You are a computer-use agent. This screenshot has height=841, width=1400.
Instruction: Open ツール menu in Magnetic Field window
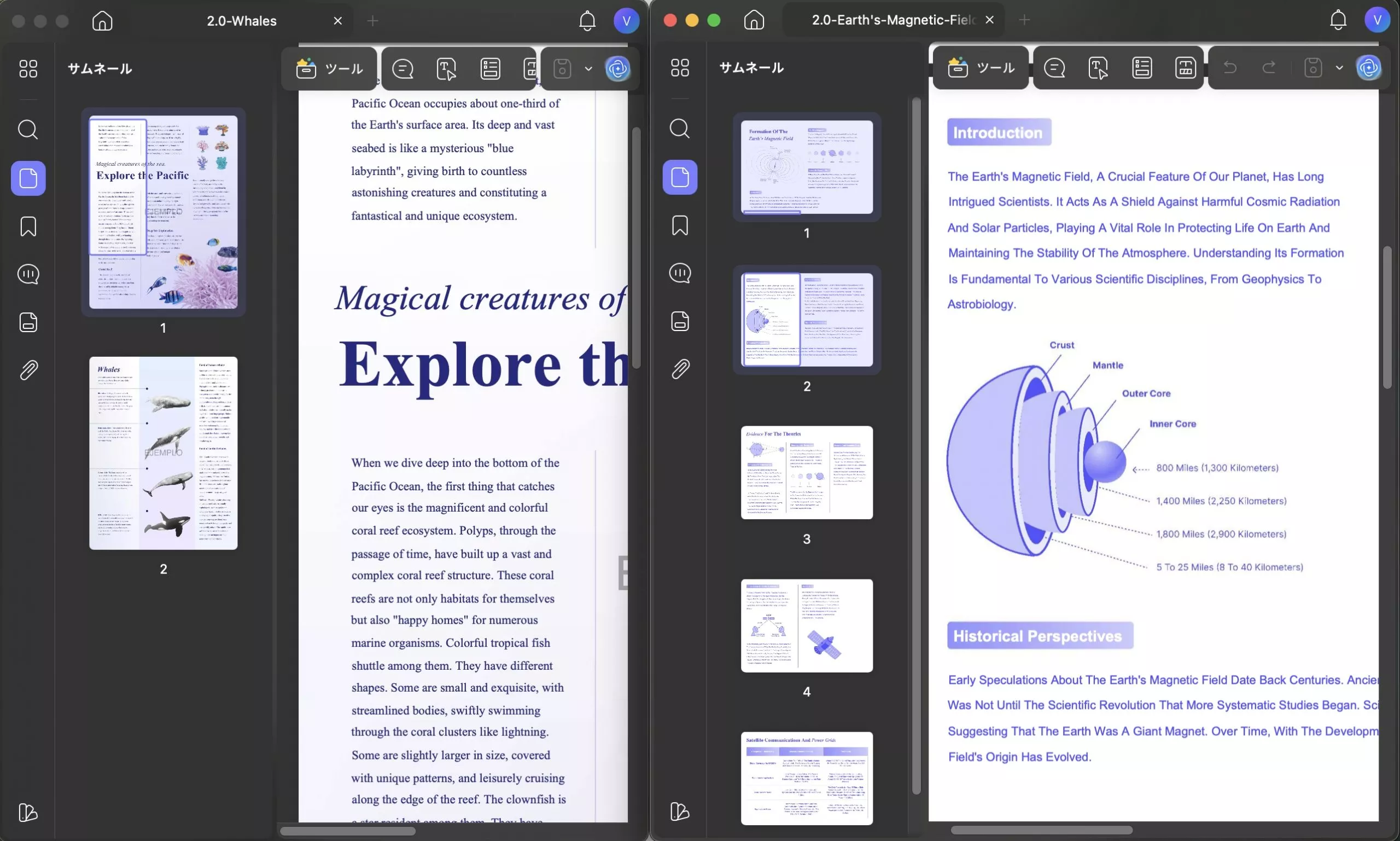pyautogui.click(x=981, y=67)
